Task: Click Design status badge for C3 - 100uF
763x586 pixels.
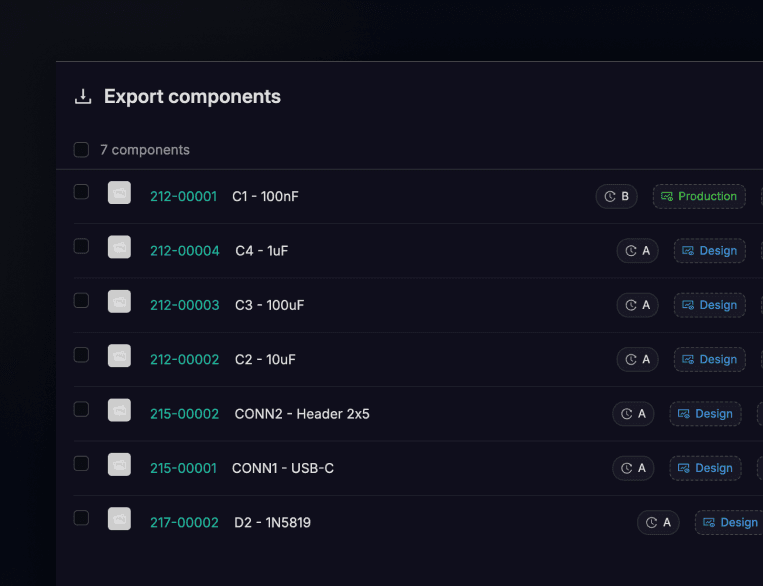Action: coord(709,305)
